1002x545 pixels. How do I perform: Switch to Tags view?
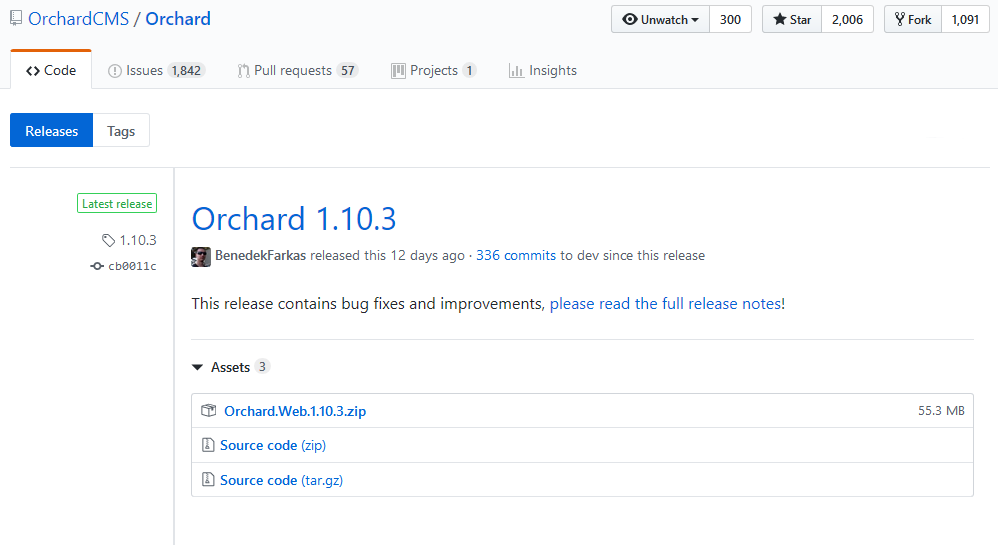[x=121, y=130]
